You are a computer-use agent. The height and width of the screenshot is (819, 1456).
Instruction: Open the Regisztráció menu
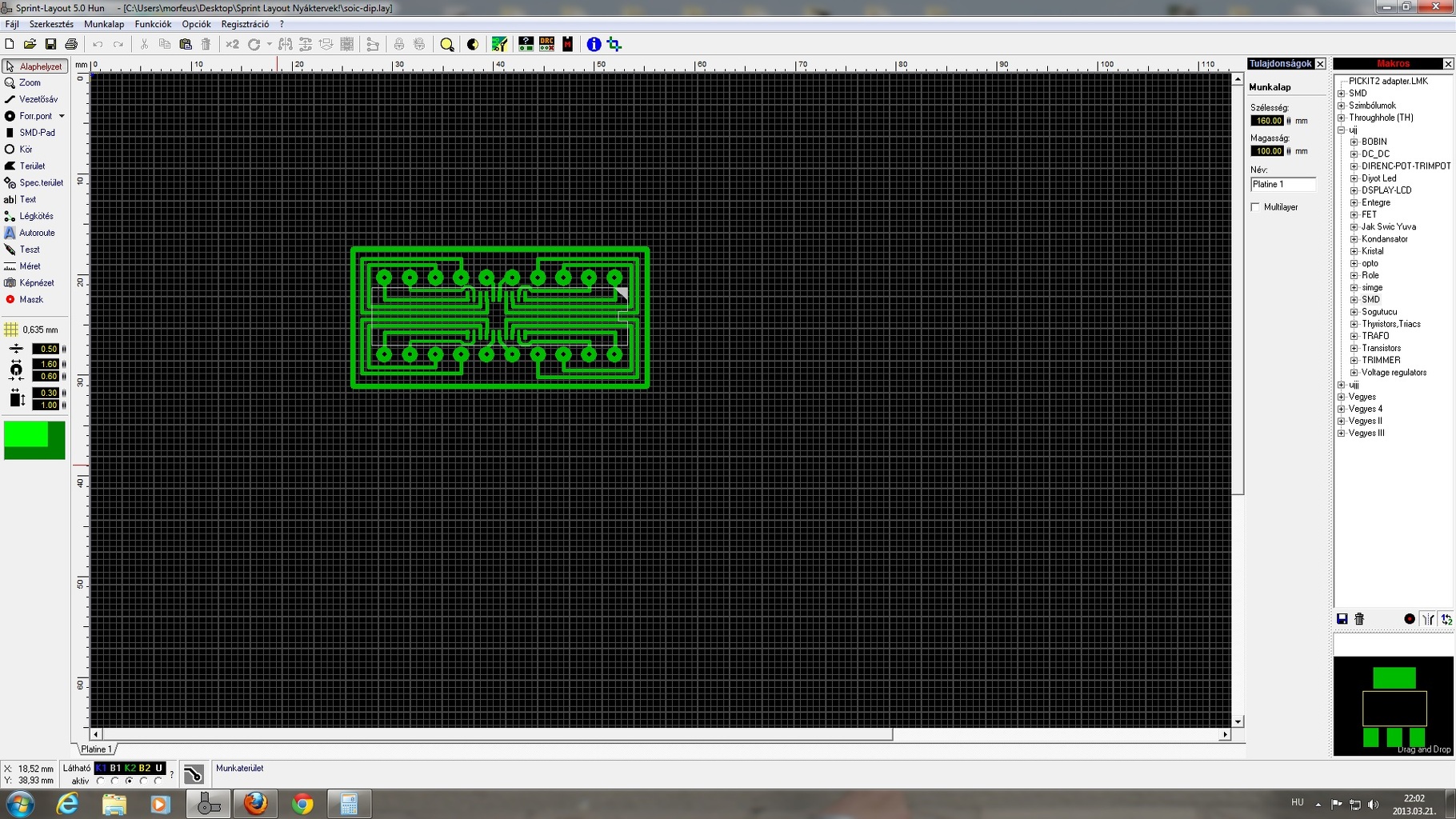tap(245, 24)
